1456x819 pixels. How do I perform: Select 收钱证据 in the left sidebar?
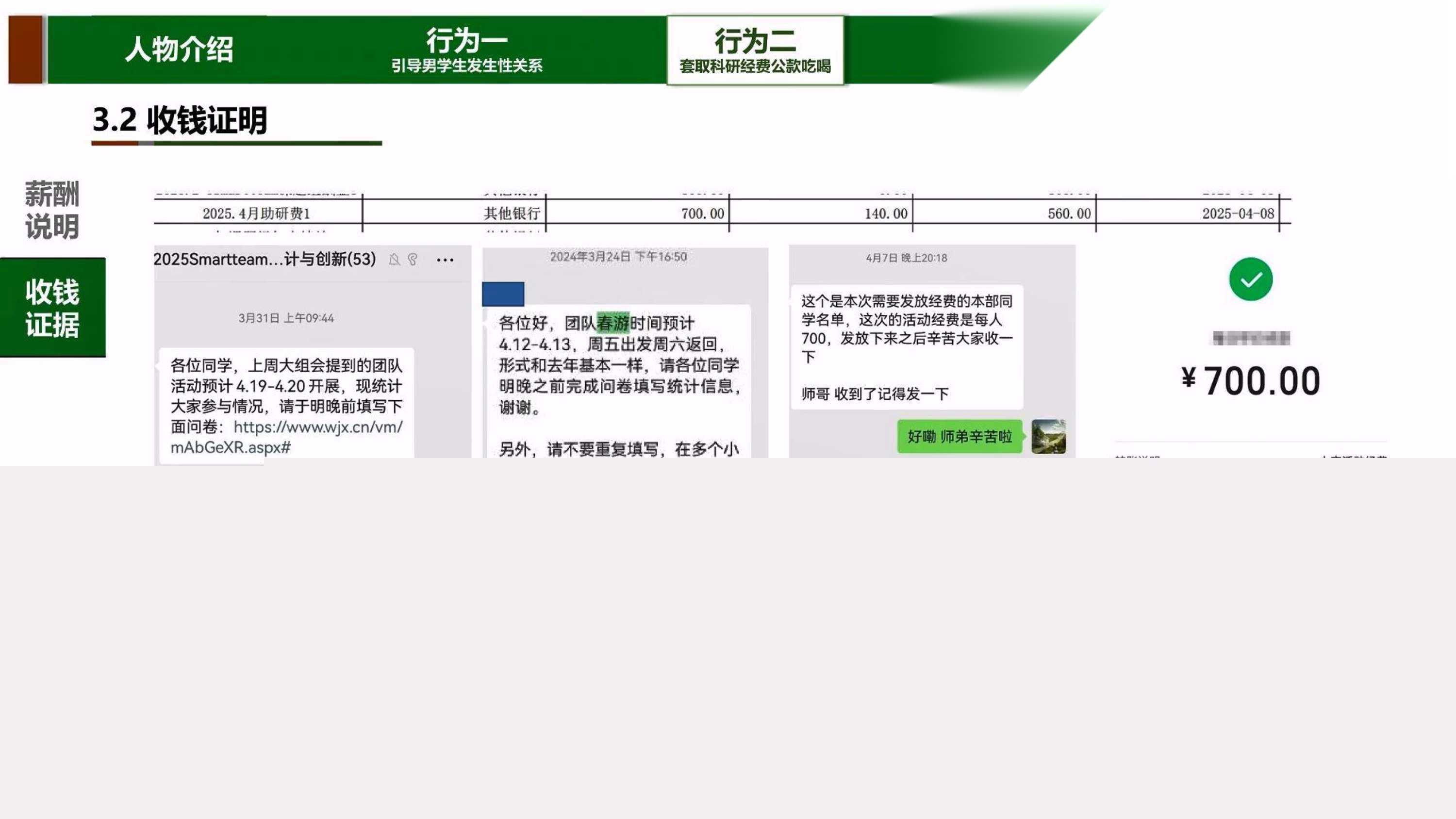point(52,308)
